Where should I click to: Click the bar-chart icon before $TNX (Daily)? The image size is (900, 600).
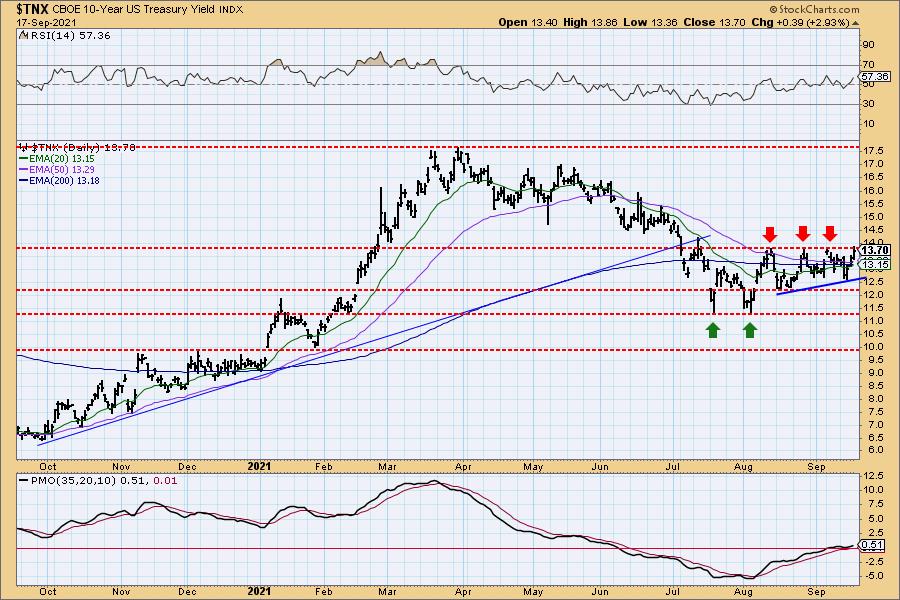(x=24, y=147)
